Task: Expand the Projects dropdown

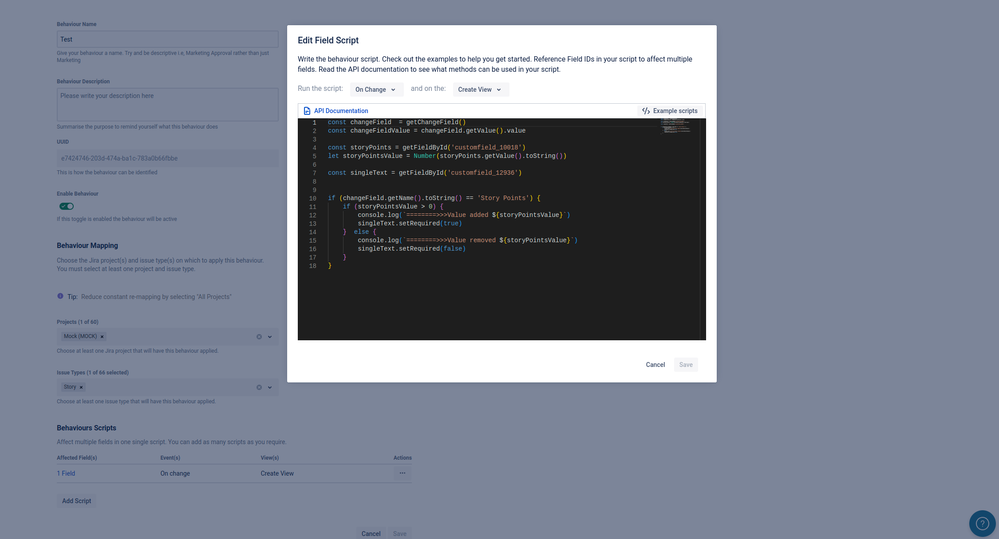Action: pos(270,336)
